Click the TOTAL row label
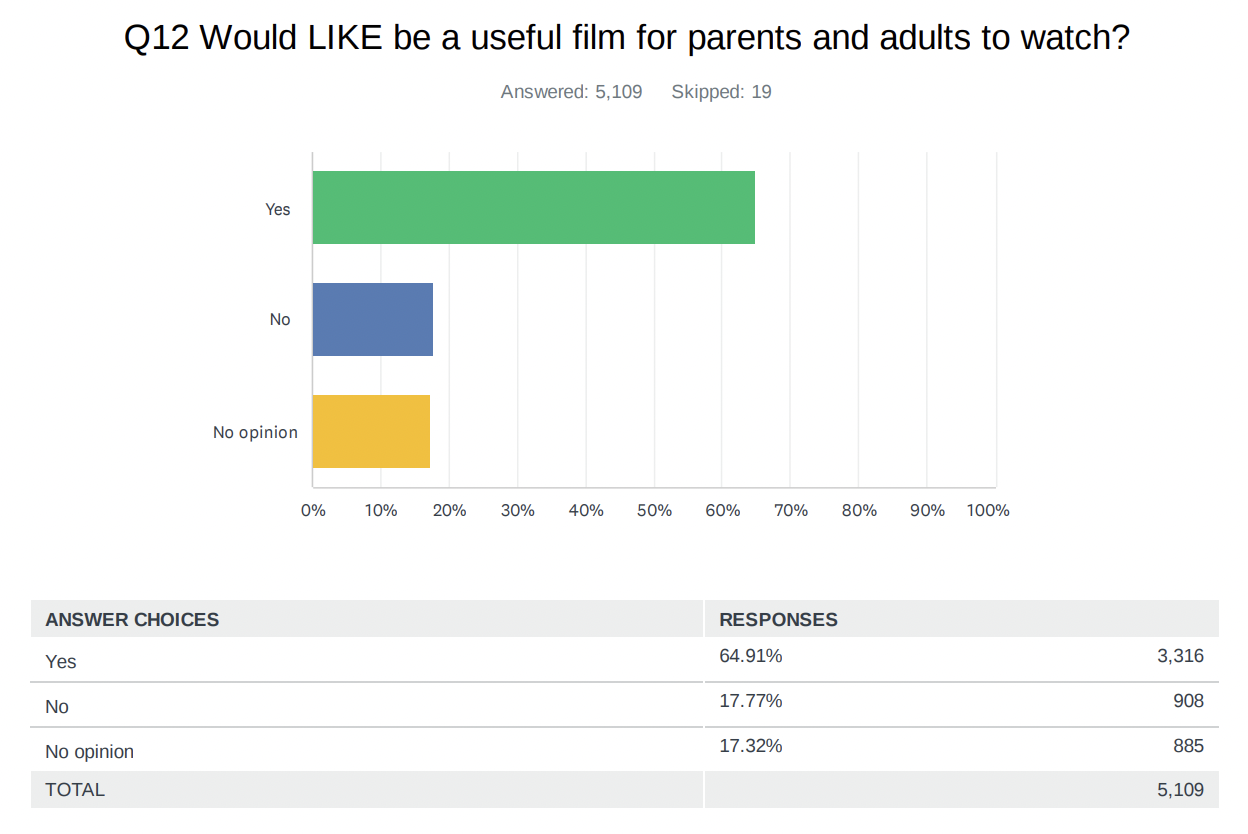 coord(75,790)
